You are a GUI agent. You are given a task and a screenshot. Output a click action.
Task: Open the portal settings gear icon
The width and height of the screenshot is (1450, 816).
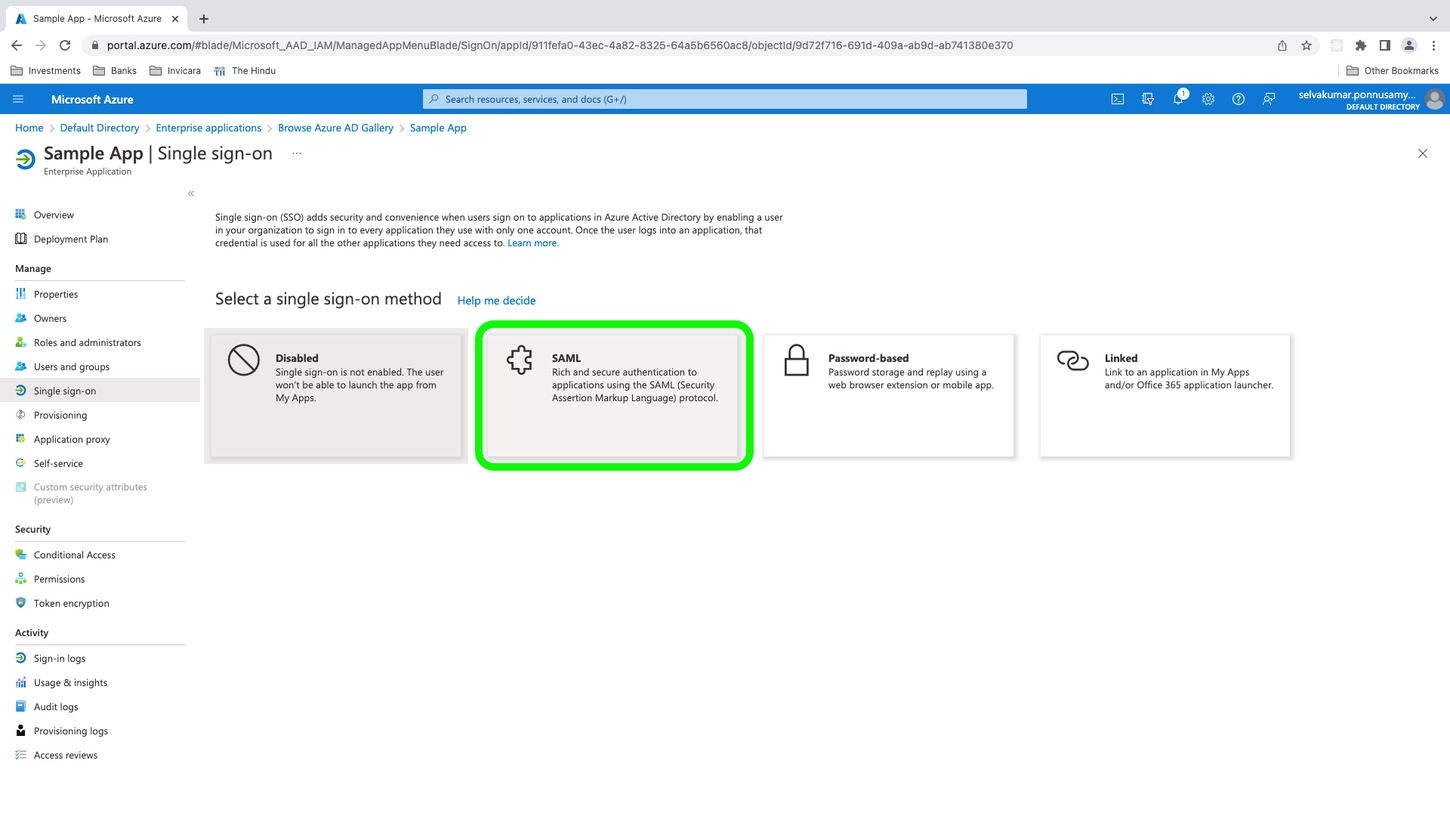[x=1208, y=99]
